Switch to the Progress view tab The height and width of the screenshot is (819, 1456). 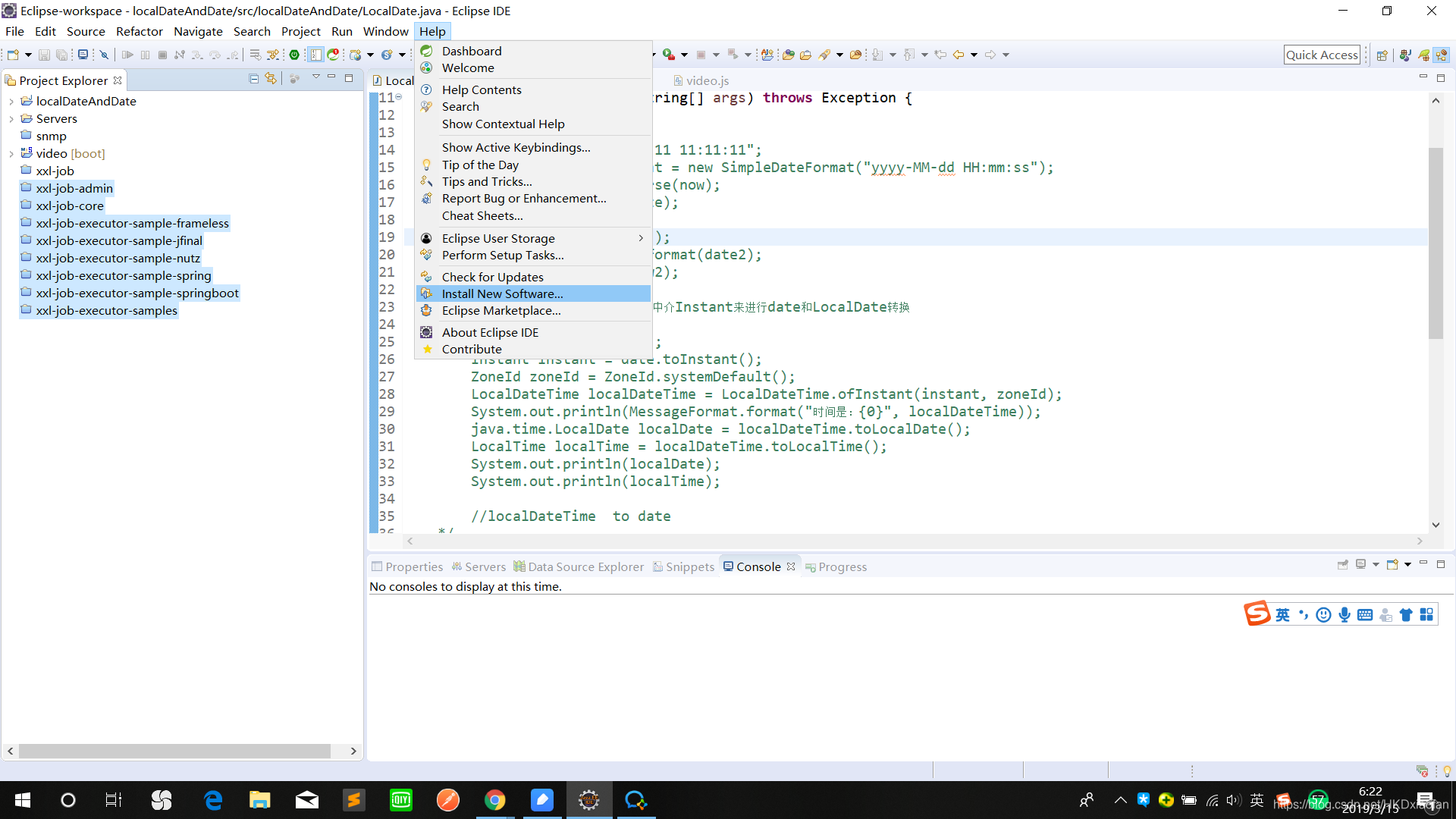836,567
